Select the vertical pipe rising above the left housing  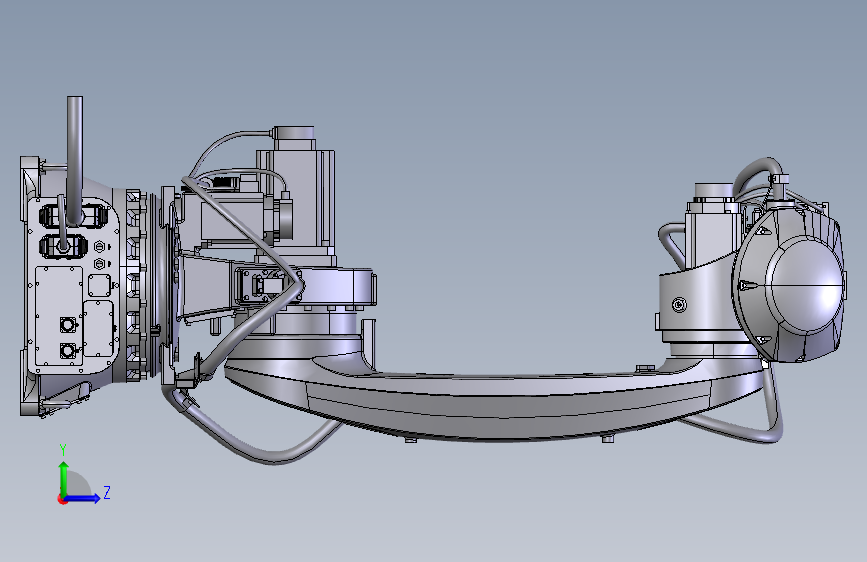tap(75, 159)
